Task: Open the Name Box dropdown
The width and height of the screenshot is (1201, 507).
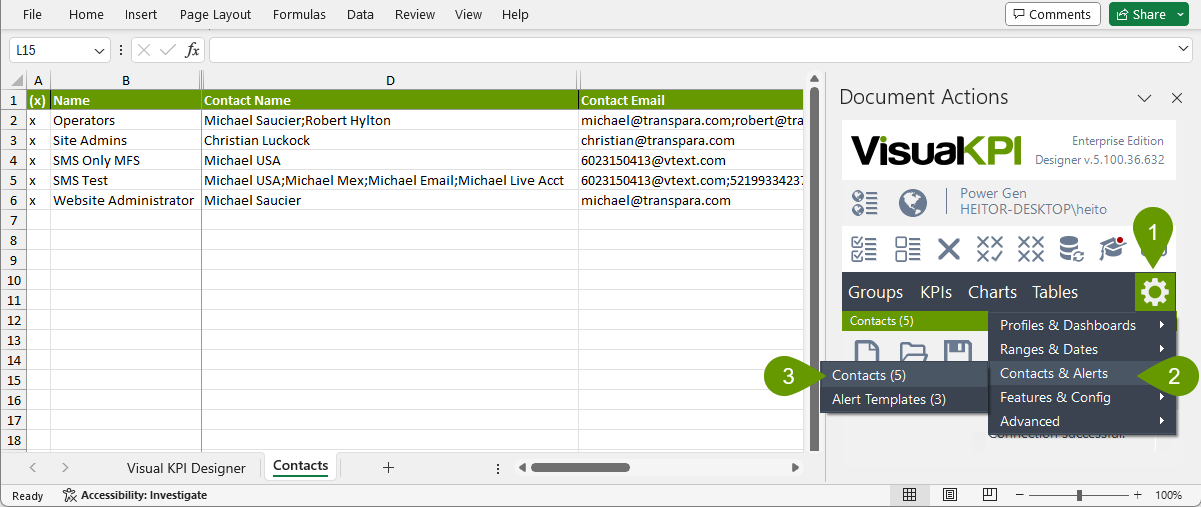Action: (x=100, y=50)
